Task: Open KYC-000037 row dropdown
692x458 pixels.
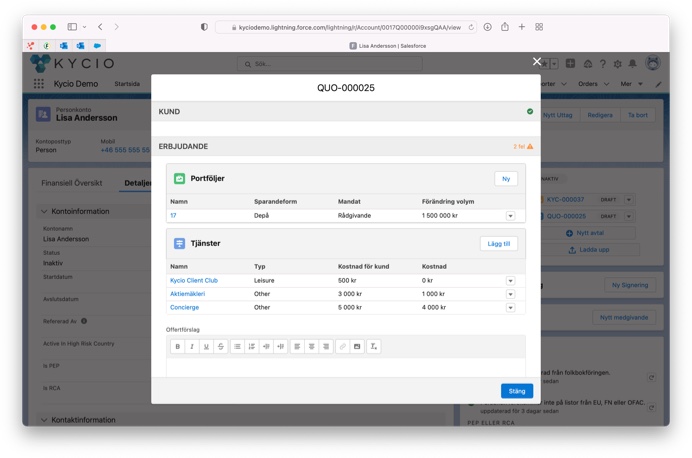Action: pos(629,200)
